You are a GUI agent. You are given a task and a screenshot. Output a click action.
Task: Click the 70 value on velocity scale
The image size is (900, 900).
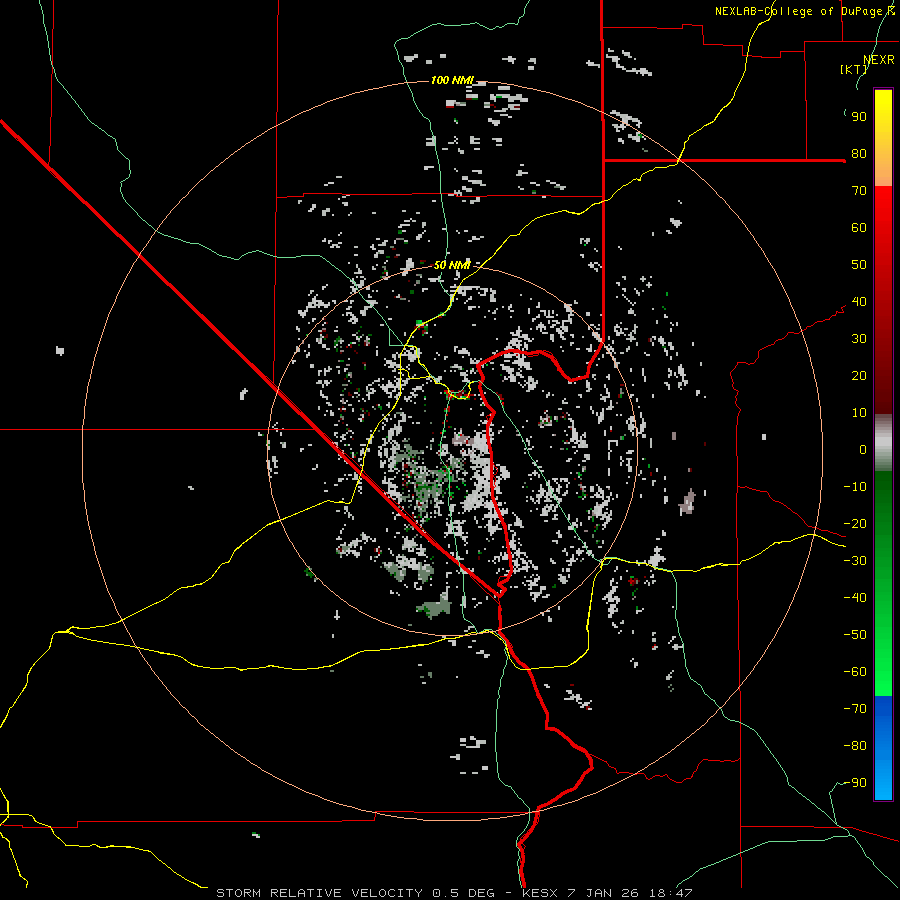click(x=859, y=191)
